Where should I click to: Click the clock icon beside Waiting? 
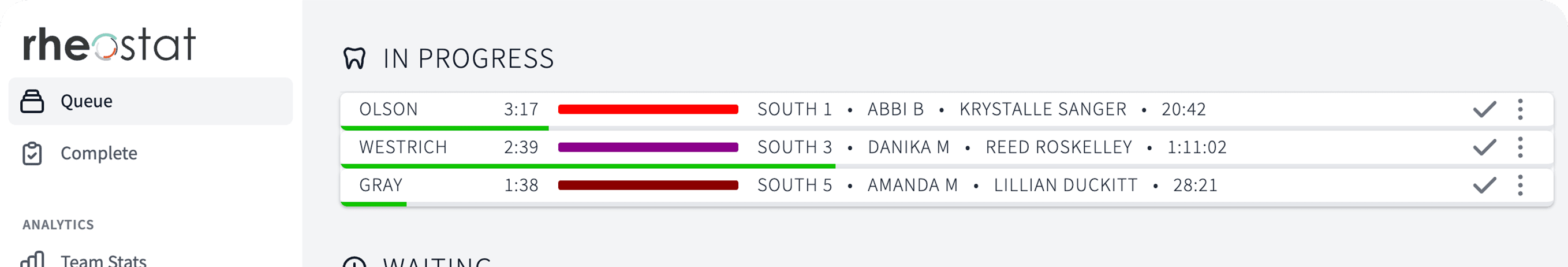354,262
